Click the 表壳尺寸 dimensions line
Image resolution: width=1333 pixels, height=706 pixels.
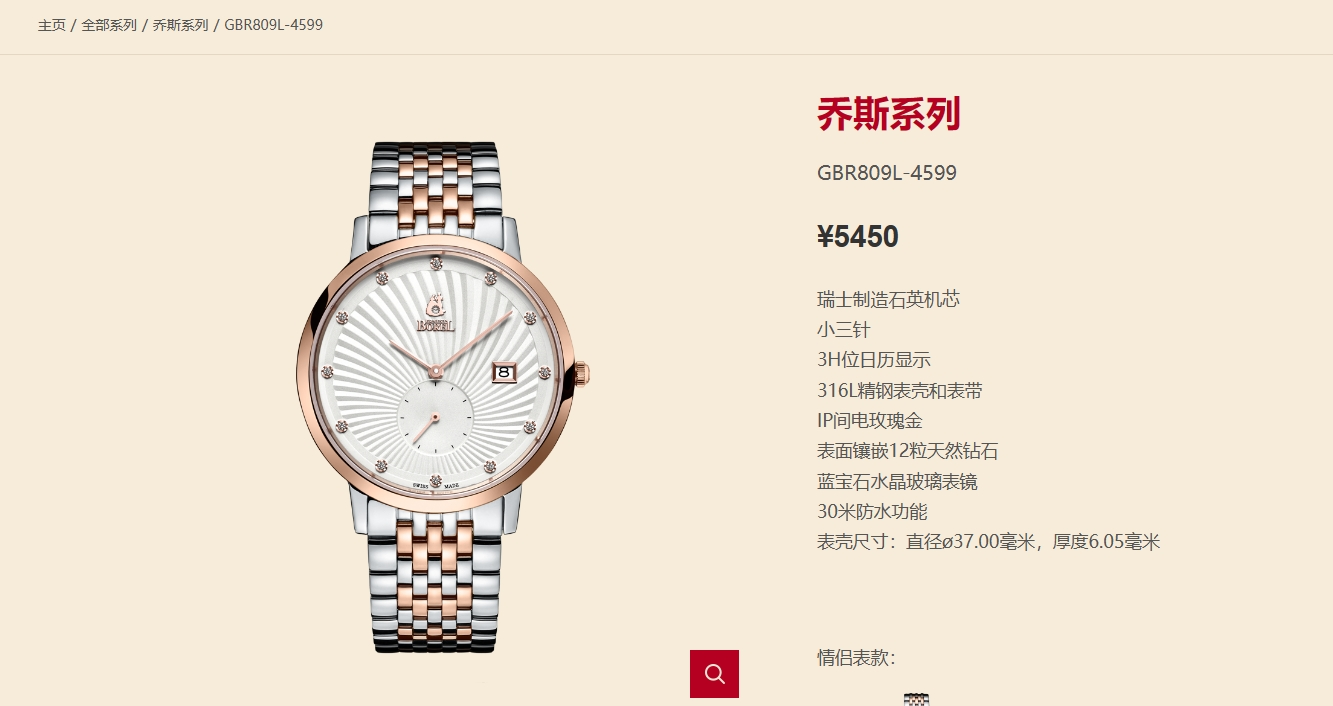coord(988,542)
